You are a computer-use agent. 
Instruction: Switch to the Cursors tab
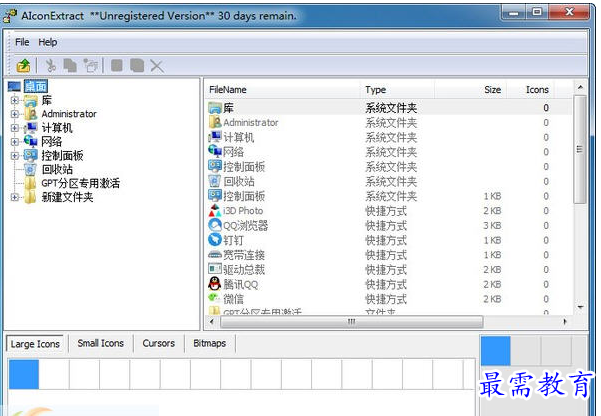(x=158, y=343)
